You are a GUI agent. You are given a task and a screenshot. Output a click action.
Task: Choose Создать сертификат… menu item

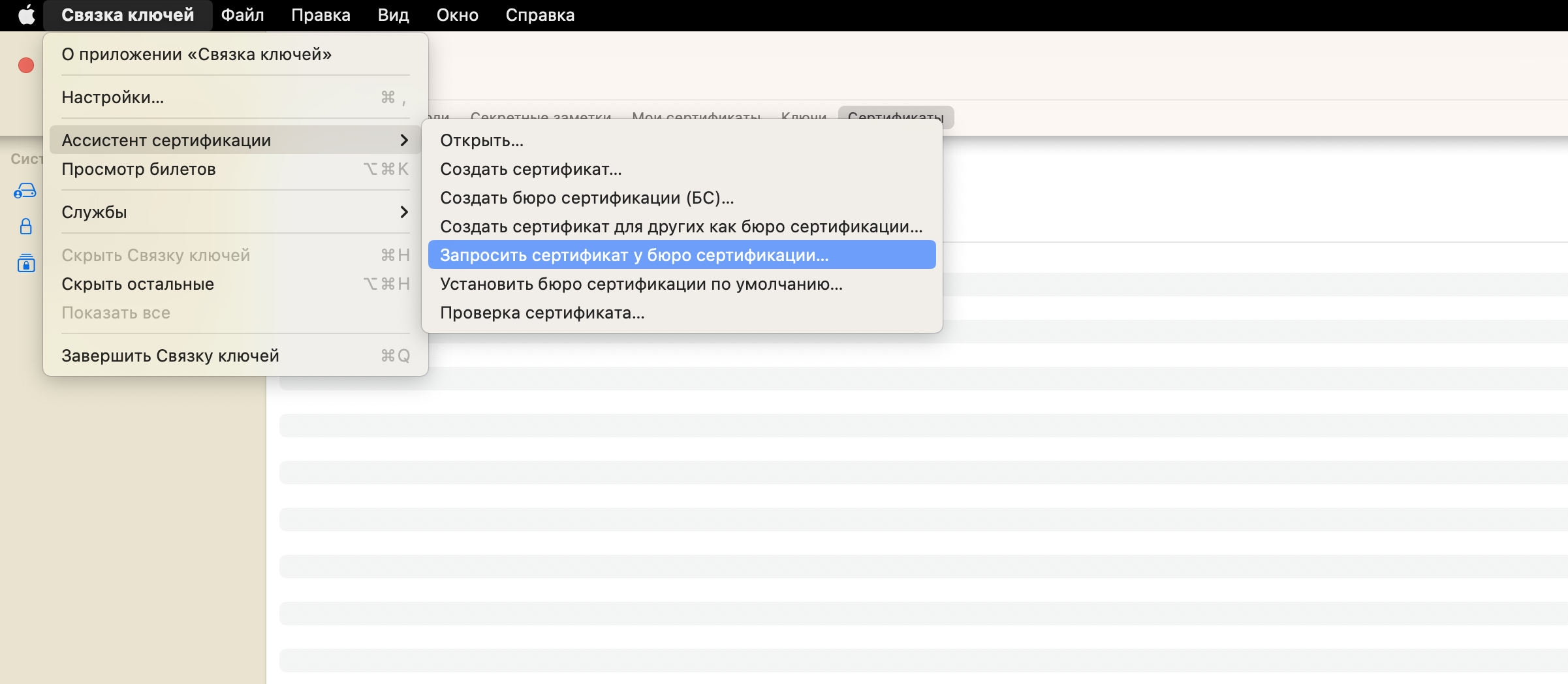tap(531, 169)
